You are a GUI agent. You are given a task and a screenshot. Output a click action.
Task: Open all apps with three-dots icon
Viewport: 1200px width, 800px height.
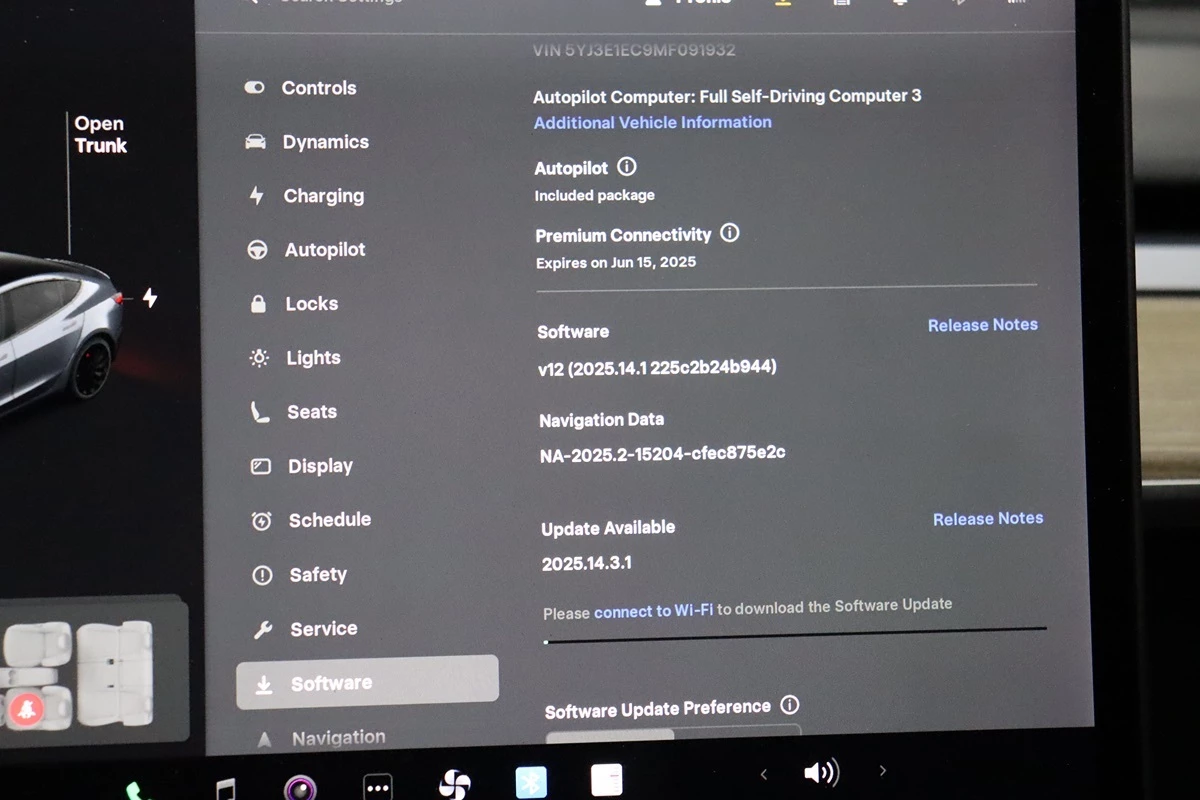(x=377, y=787)
